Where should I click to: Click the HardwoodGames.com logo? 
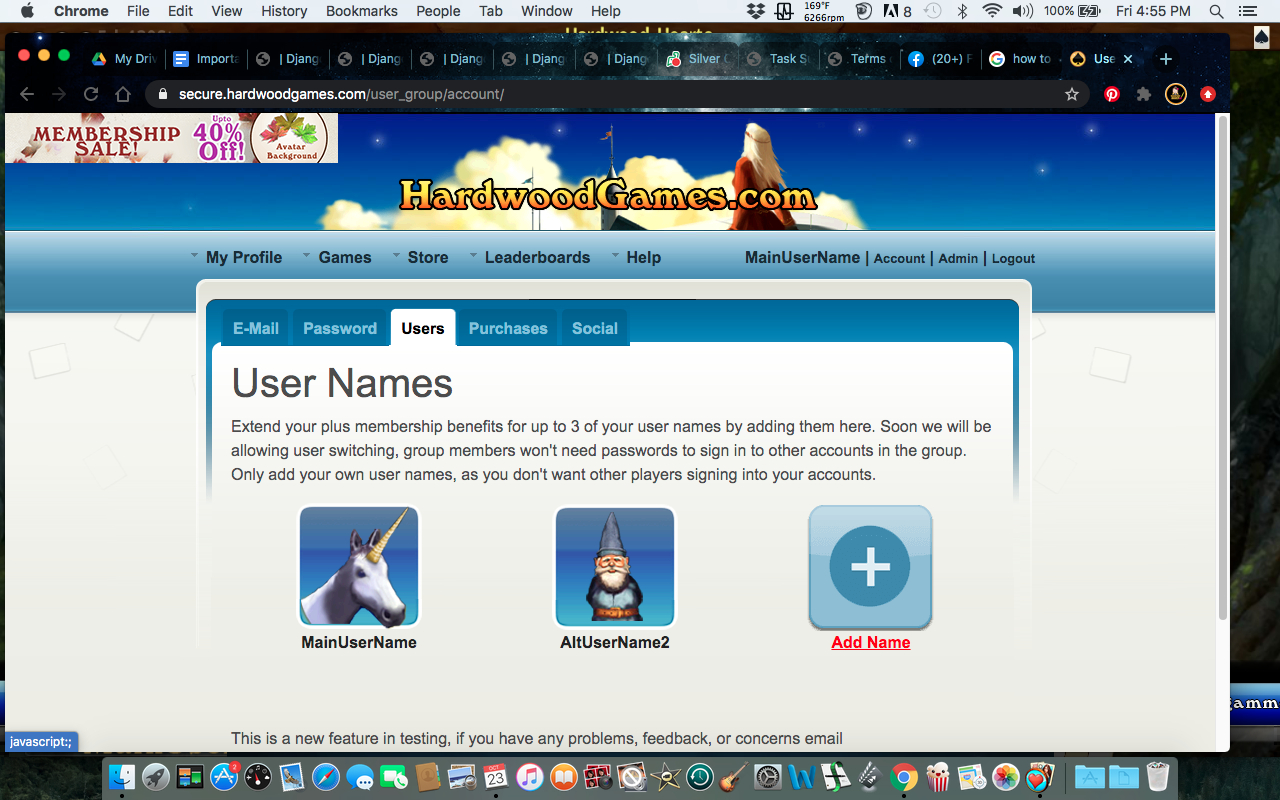tap(608, 194)
